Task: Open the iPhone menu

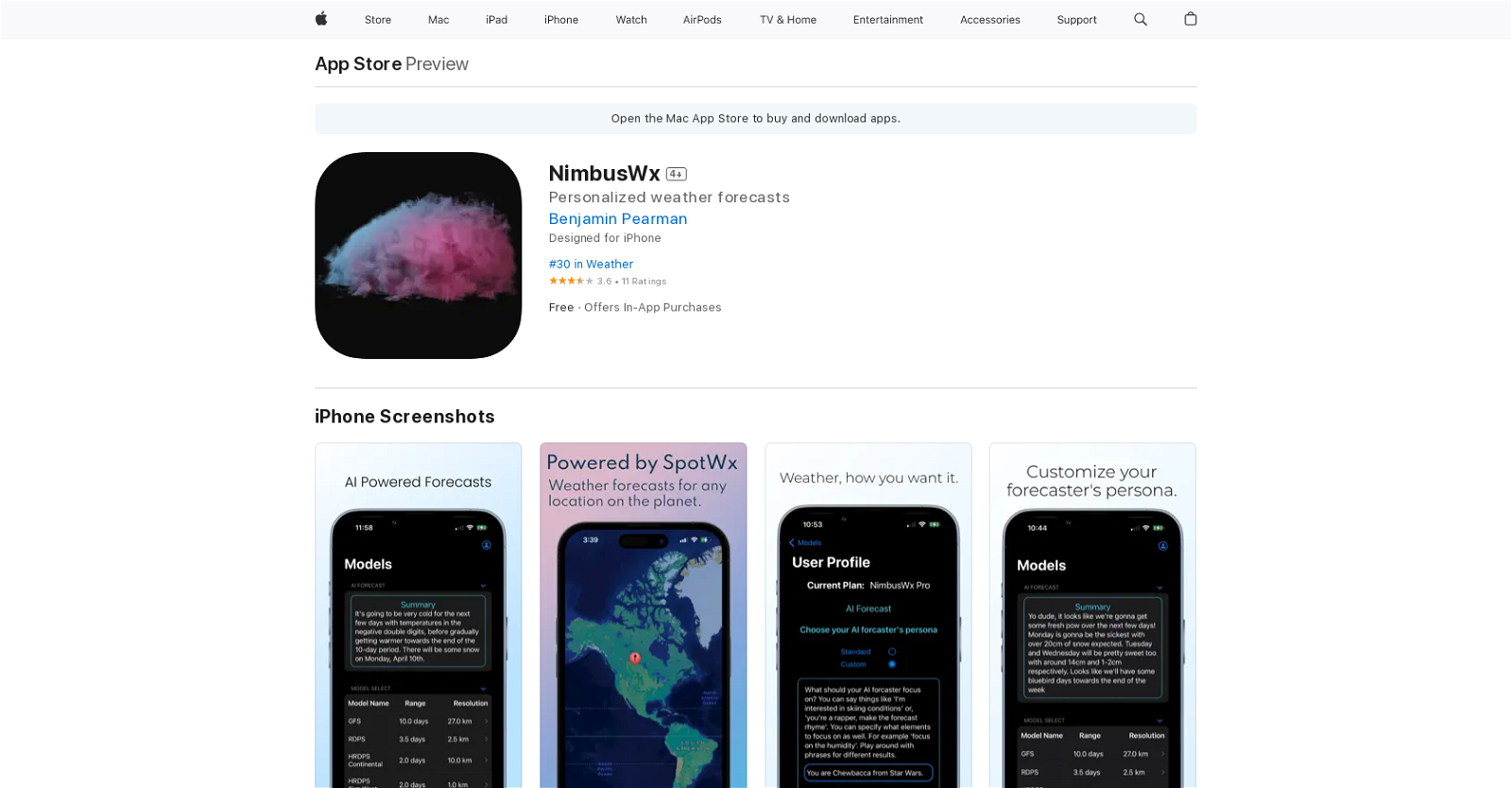Action: [561, 20]
